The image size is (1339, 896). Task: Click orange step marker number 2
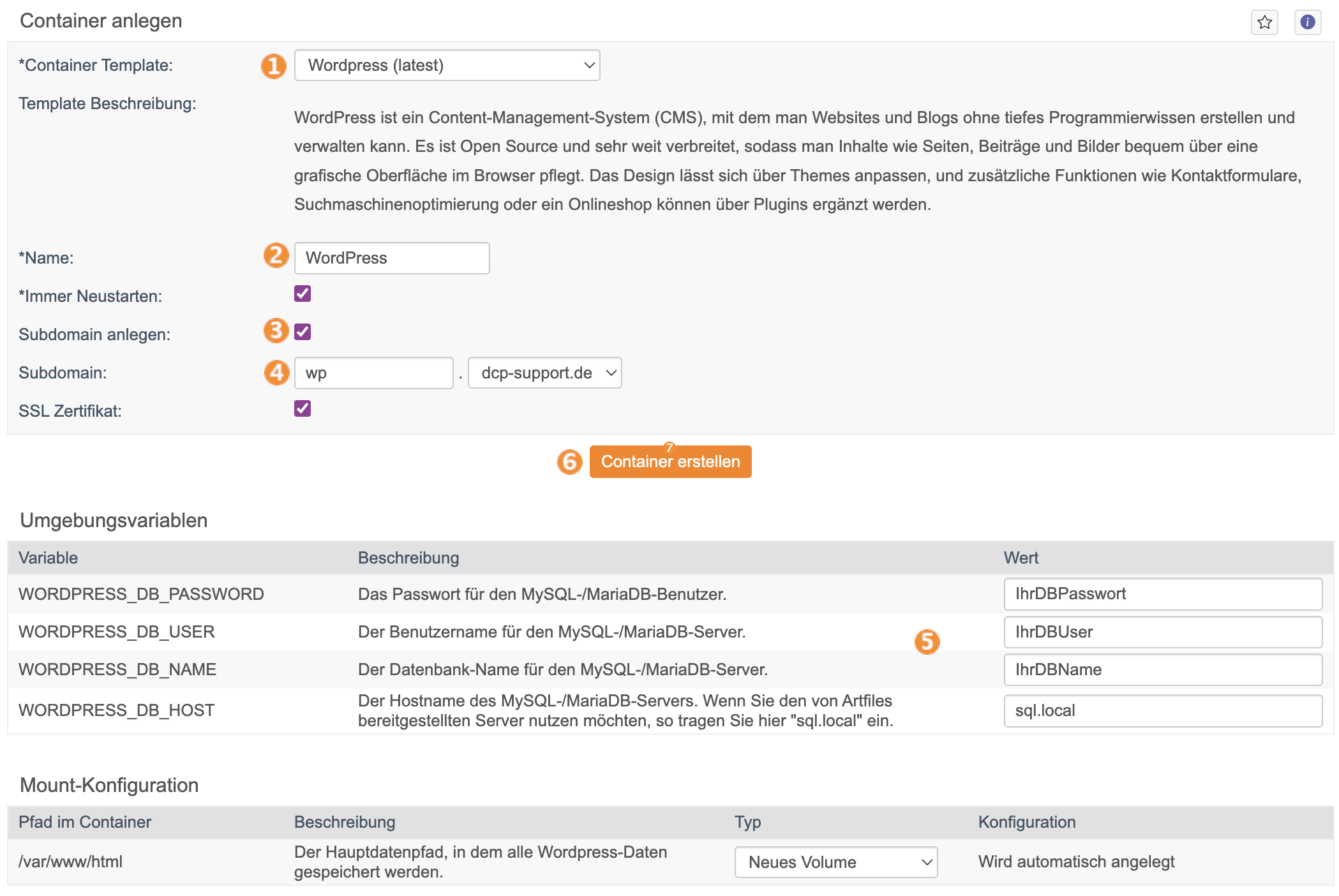tap(276, 255)
